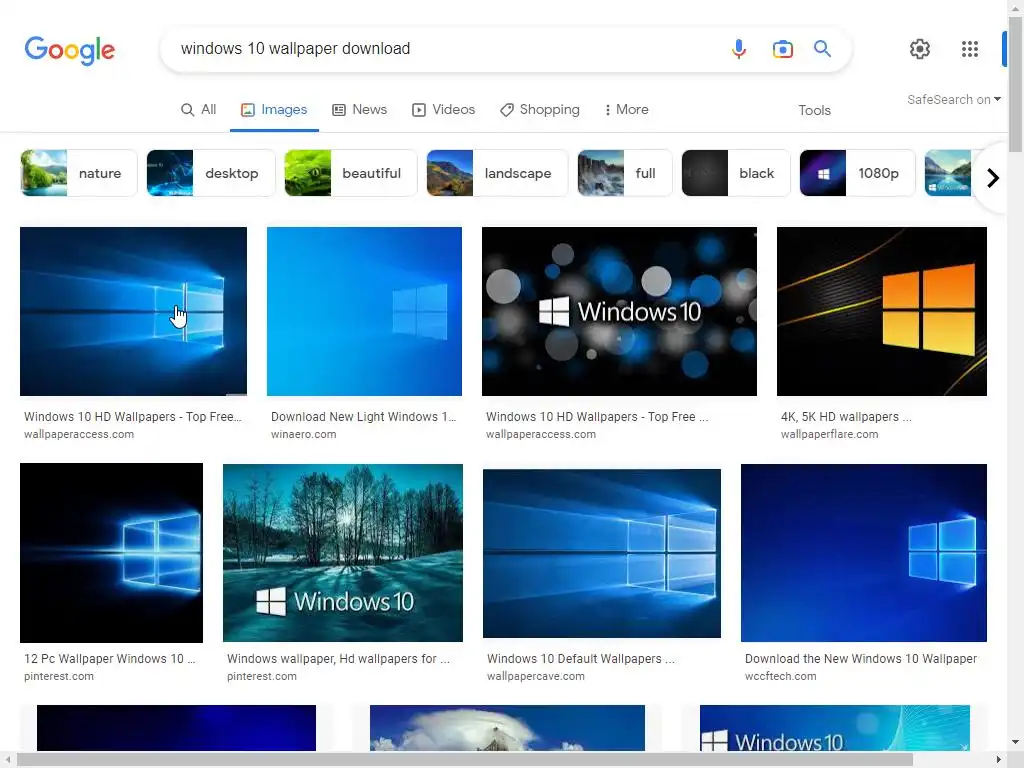Image resolution: width=1024 pixels, height=768 pixels.
Task: Click '4K, 5K HD wallpapers ...' title
Action: (846, 417)
